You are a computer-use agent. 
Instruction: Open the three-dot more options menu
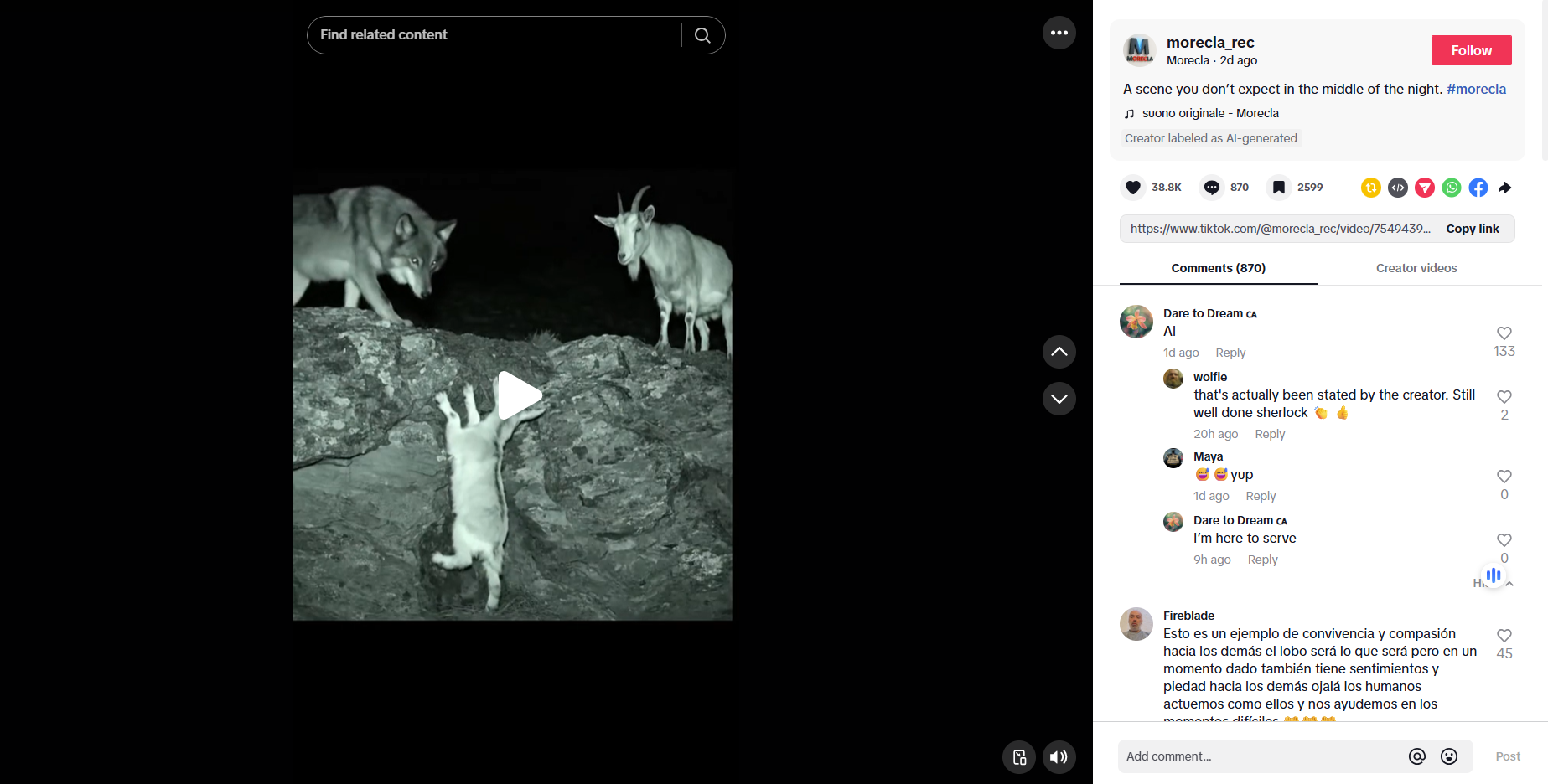(1059, 33)
